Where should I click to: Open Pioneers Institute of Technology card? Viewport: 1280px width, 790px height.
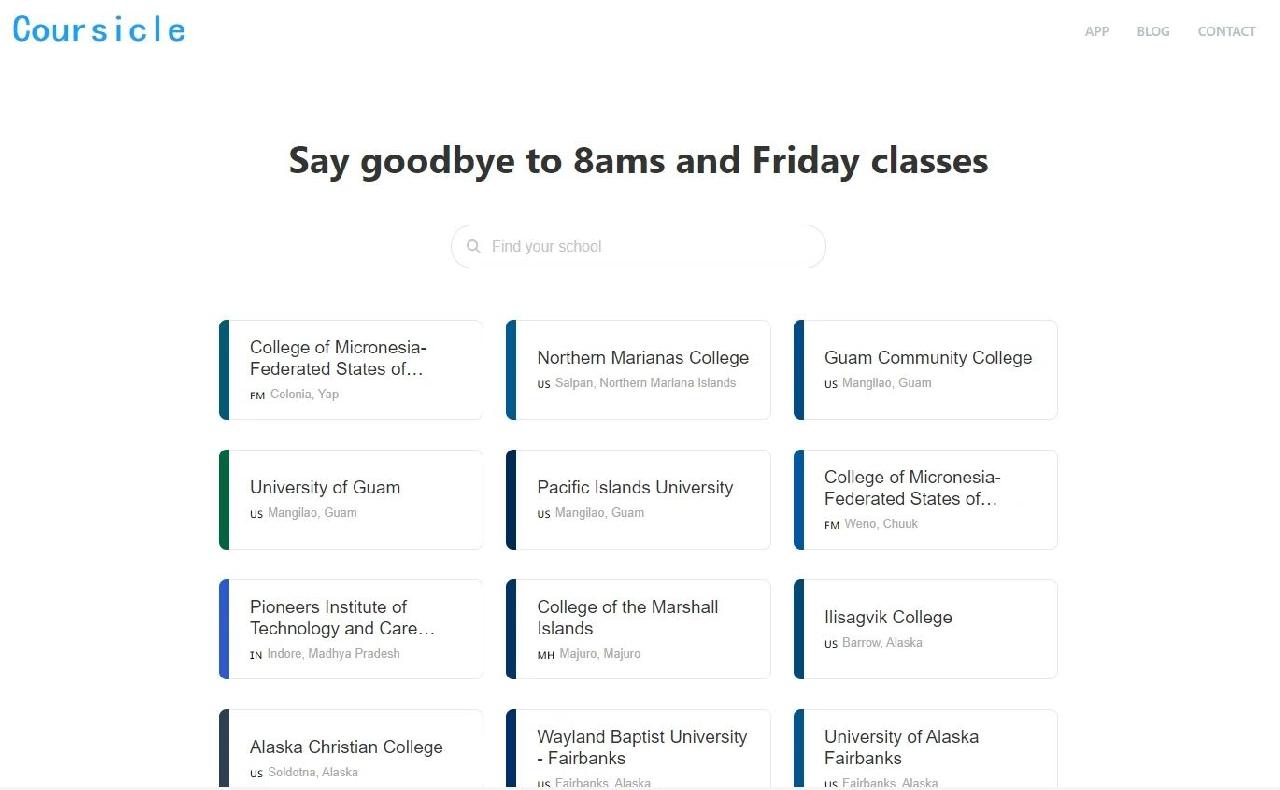point(351,629)
